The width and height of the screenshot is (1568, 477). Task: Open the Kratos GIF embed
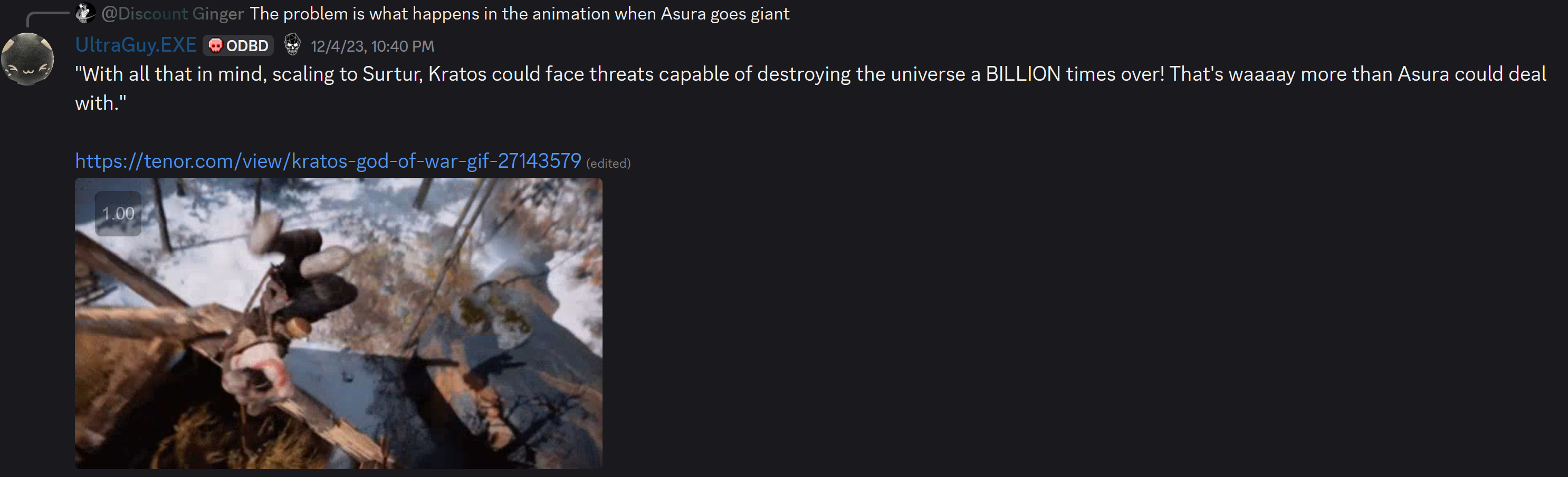pos(338,323)
